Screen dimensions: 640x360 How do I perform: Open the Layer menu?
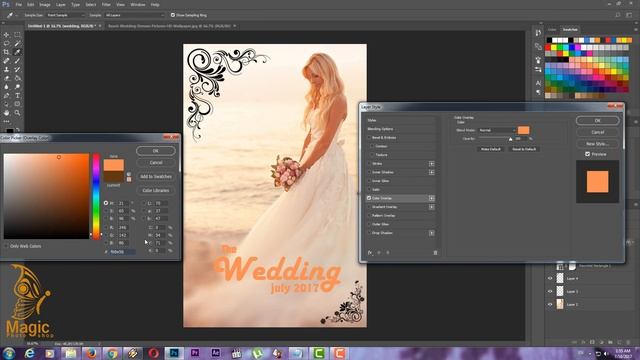(x=60, y=4)
